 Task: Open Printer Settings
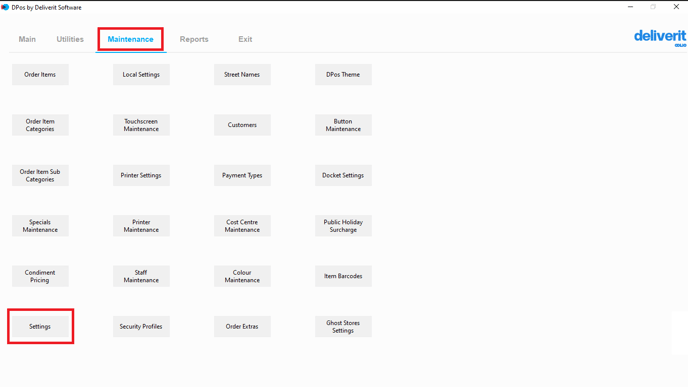141,176
